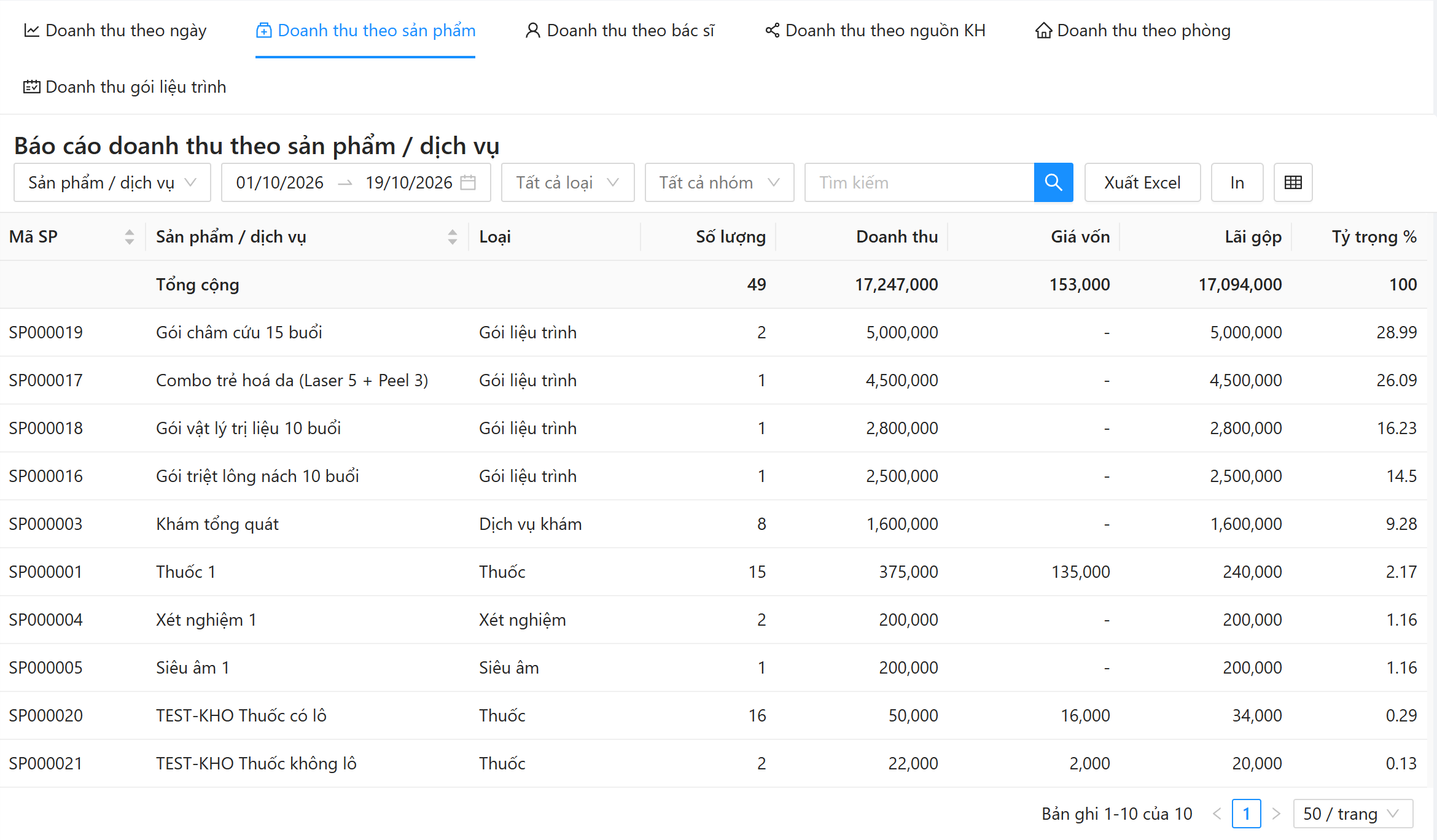The width and height of the screenshot is (1437, 840).
Task: Open Doanh thu theo bác sĩ tab
Action: pyautogui.click(x=620, y=30)
